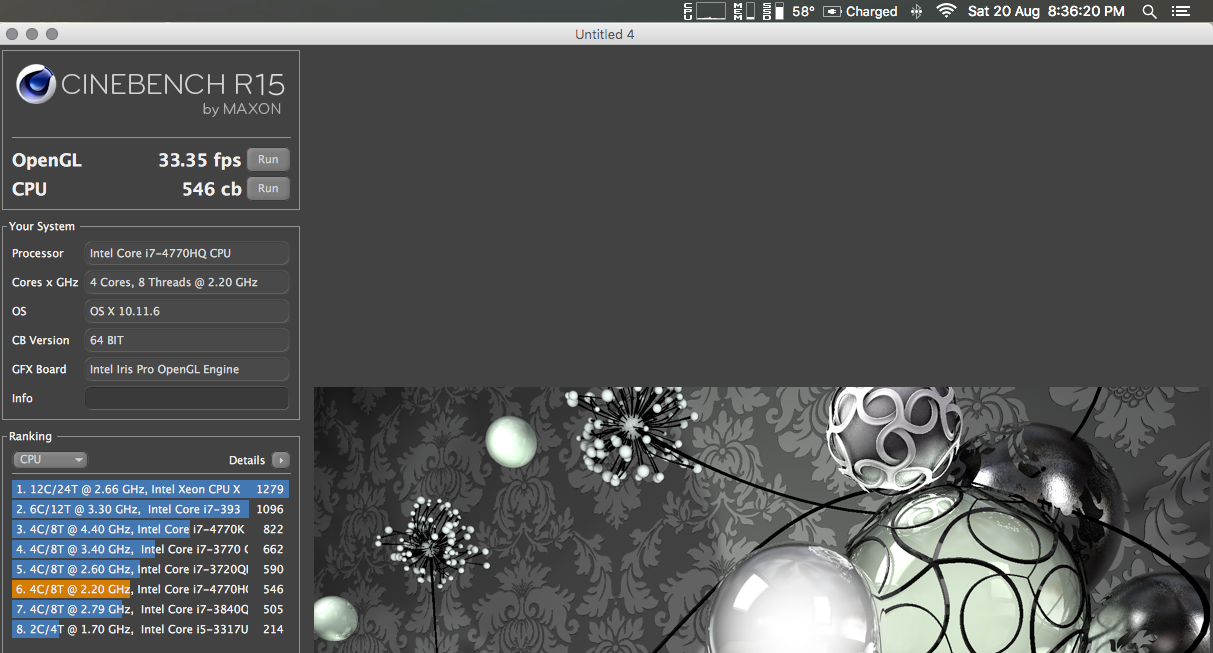Image resolution: width=1213 pixels, height=653 pixels.
Task: Open the Wi-Fi menu bar icon
Action: (x=946, y=11)
